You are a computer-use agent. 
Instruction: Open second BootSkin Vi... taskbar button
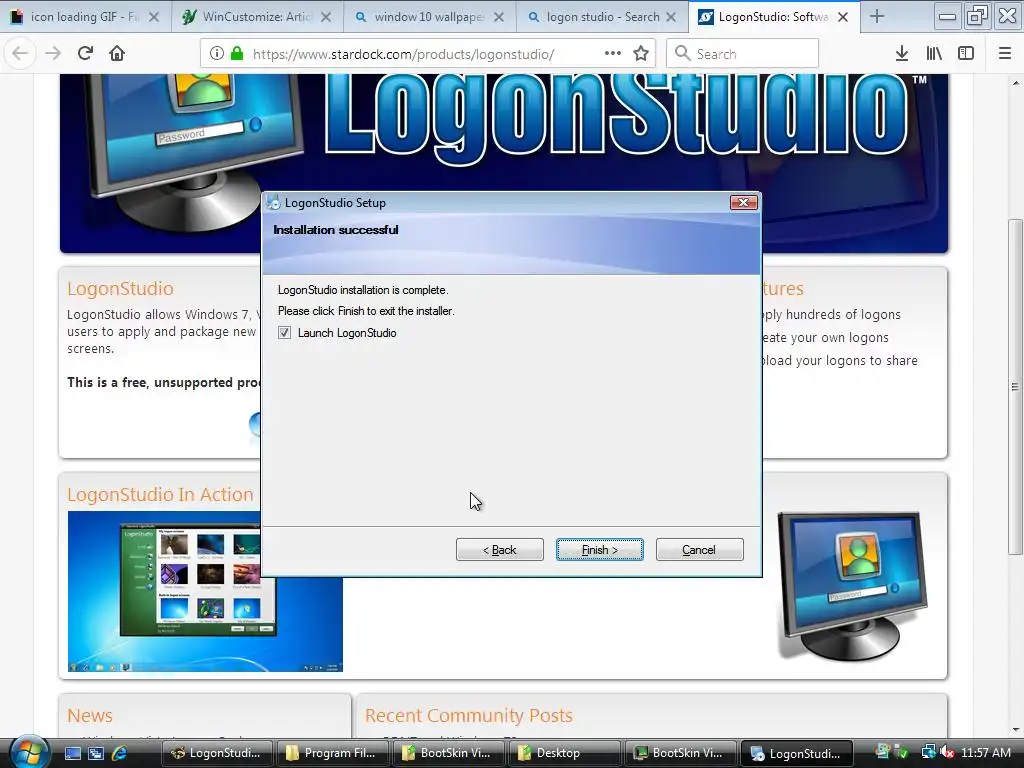pyautogui.click(x=679, y=753)
